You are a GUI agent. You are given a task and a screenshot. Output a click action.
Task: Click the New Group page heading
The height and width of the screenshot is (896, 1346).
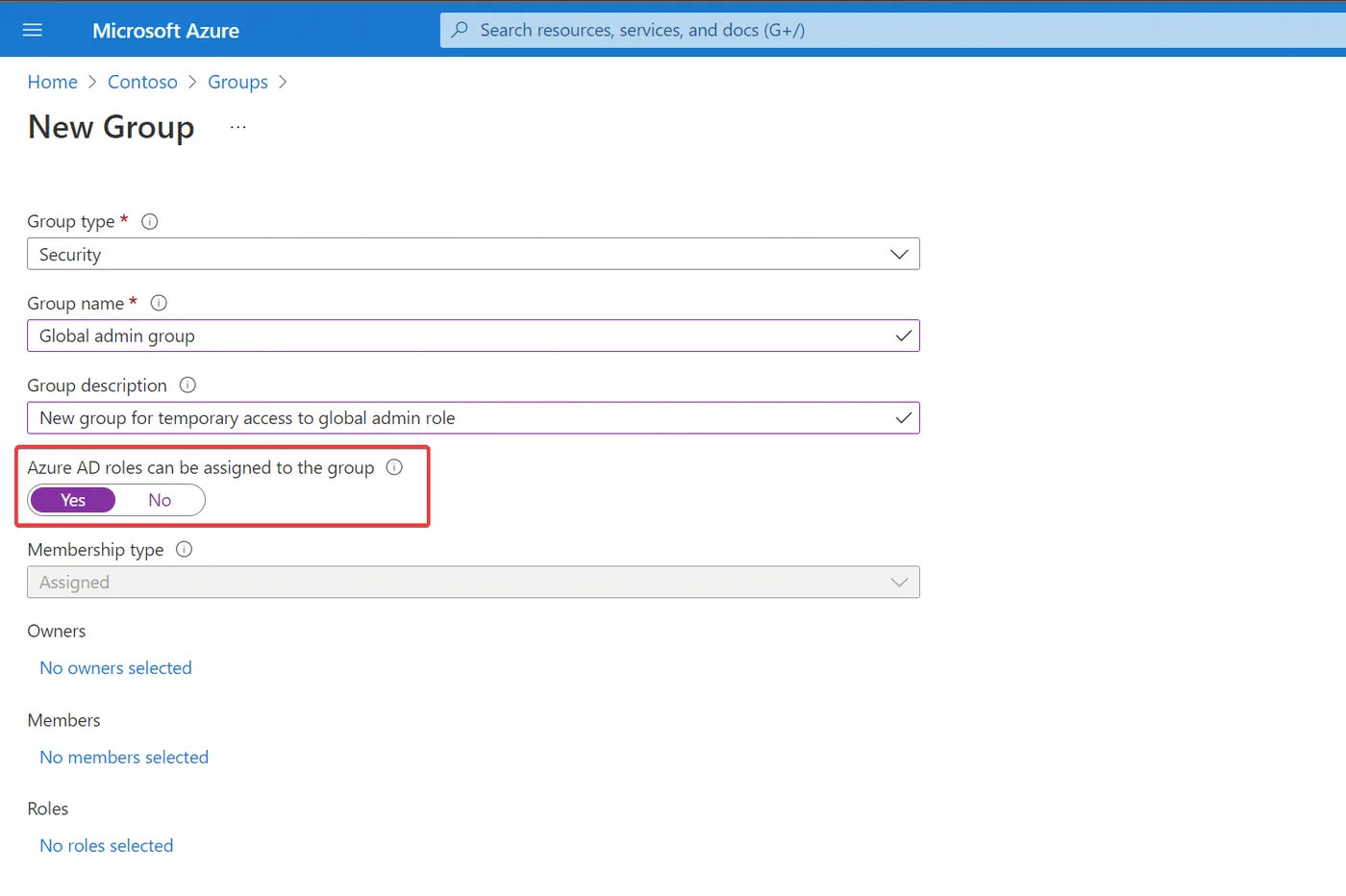pos(112,127)
